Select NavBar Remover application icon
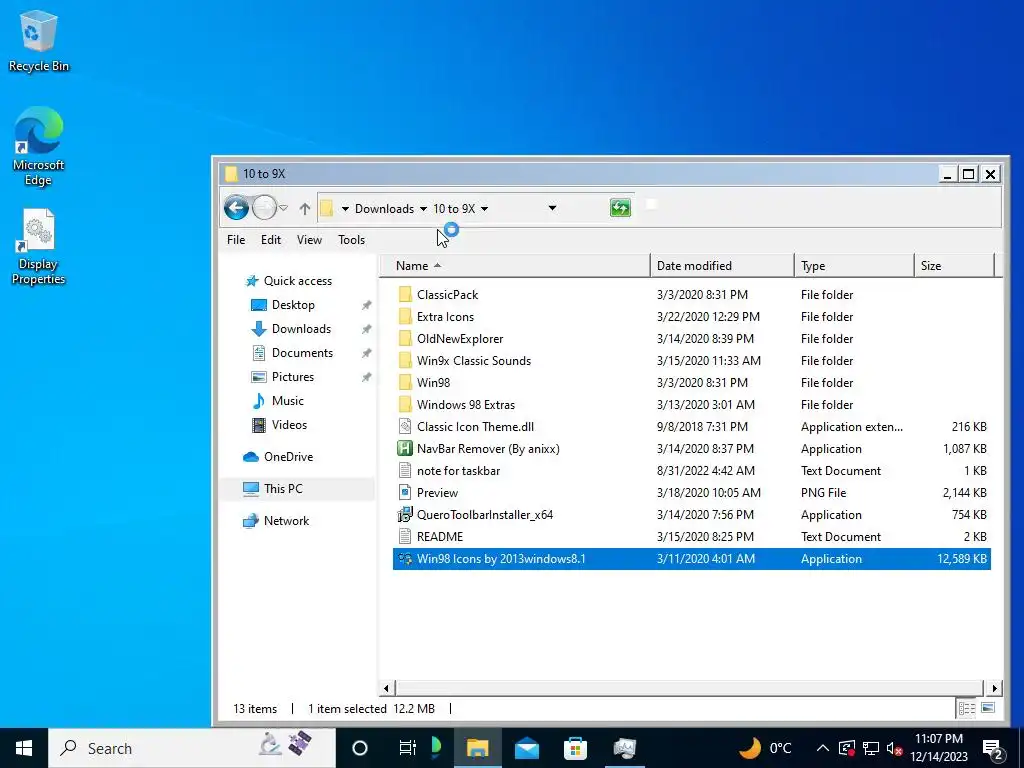The height and width of the screenshot is (768, 1024). 405,449
